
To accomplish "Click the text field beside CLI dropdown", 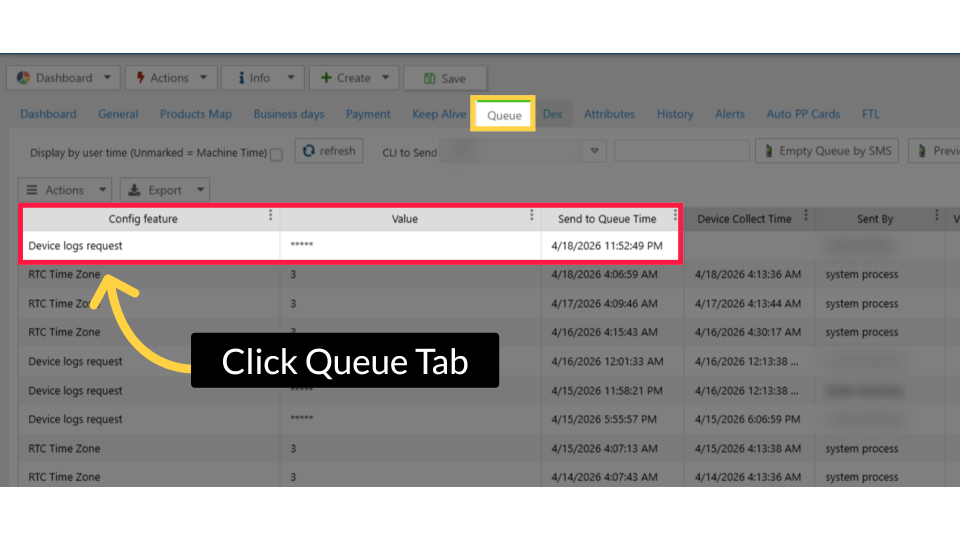I will (x=681, y=152).
